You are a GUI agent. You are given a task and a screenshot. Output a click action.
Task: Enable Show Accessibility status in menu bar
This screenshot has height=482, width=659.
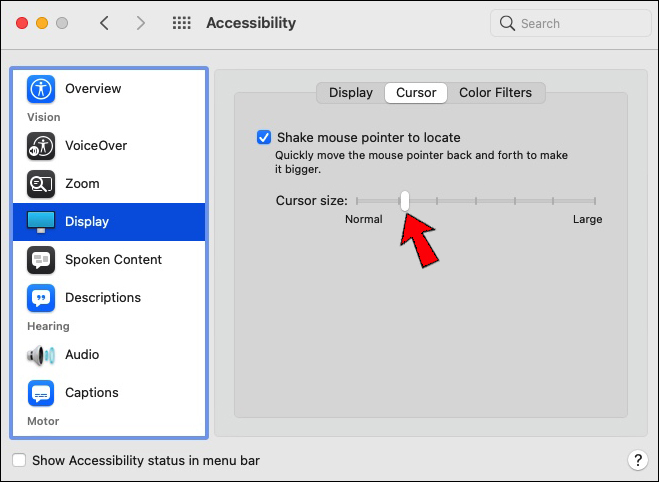pos(20,461)
